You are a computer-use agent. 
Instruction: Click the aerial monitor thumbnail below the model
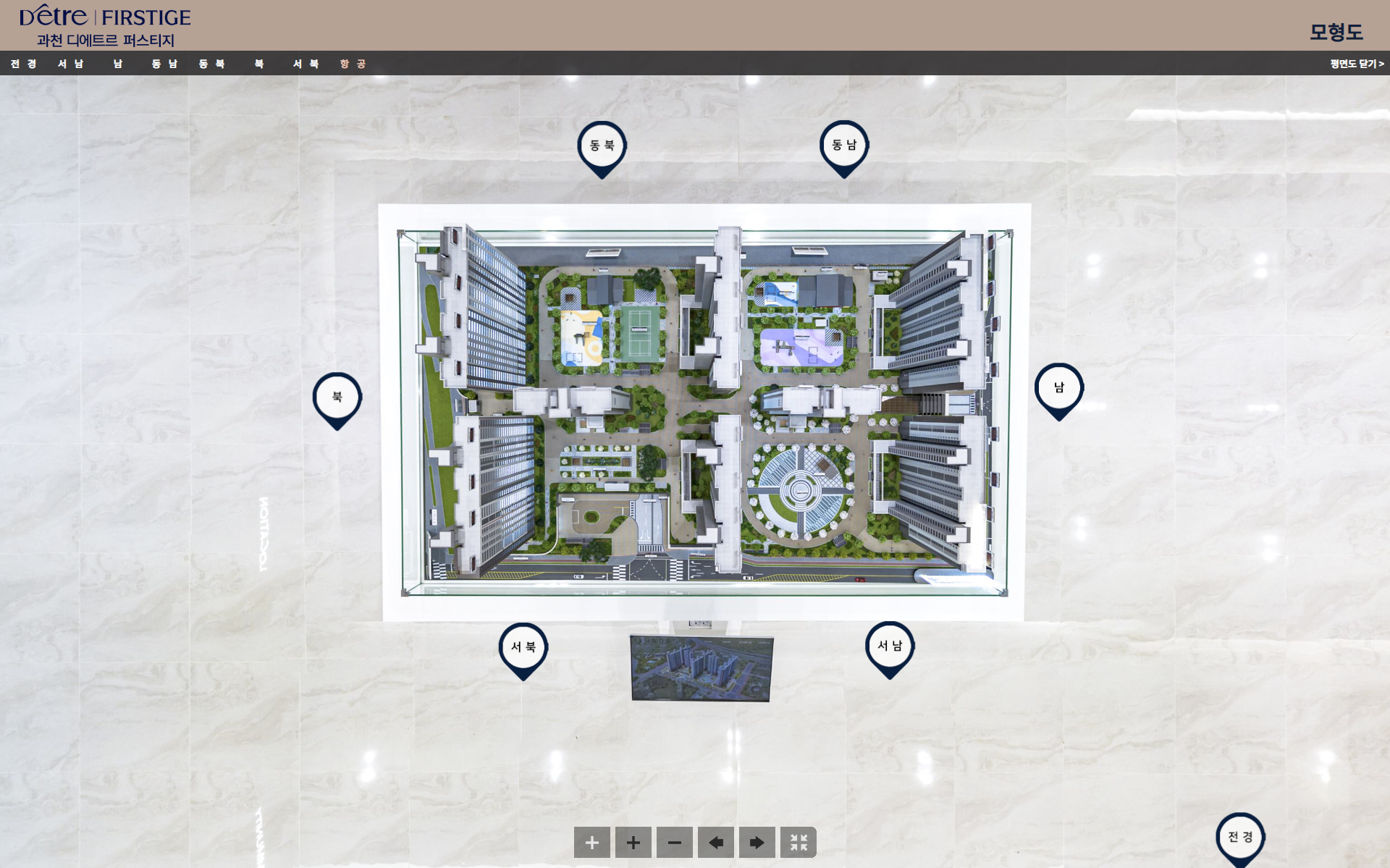pyautogui.click(x=701, y=667)
